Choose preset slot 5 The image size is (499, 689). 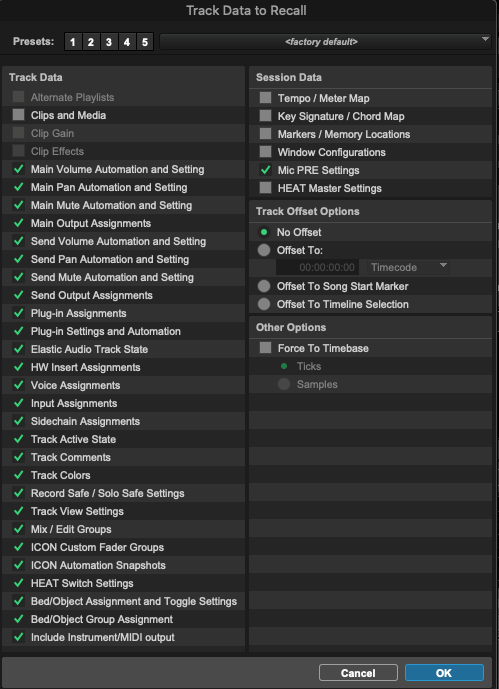tap(145, 42)
